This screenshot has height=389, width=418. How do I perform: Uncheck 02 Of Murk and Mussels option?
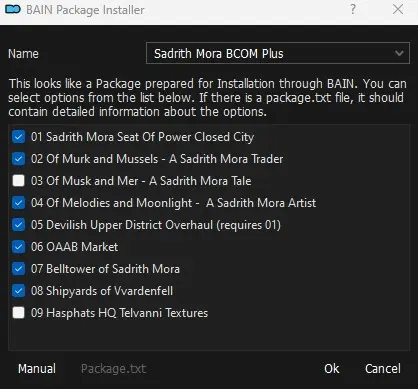18,159
